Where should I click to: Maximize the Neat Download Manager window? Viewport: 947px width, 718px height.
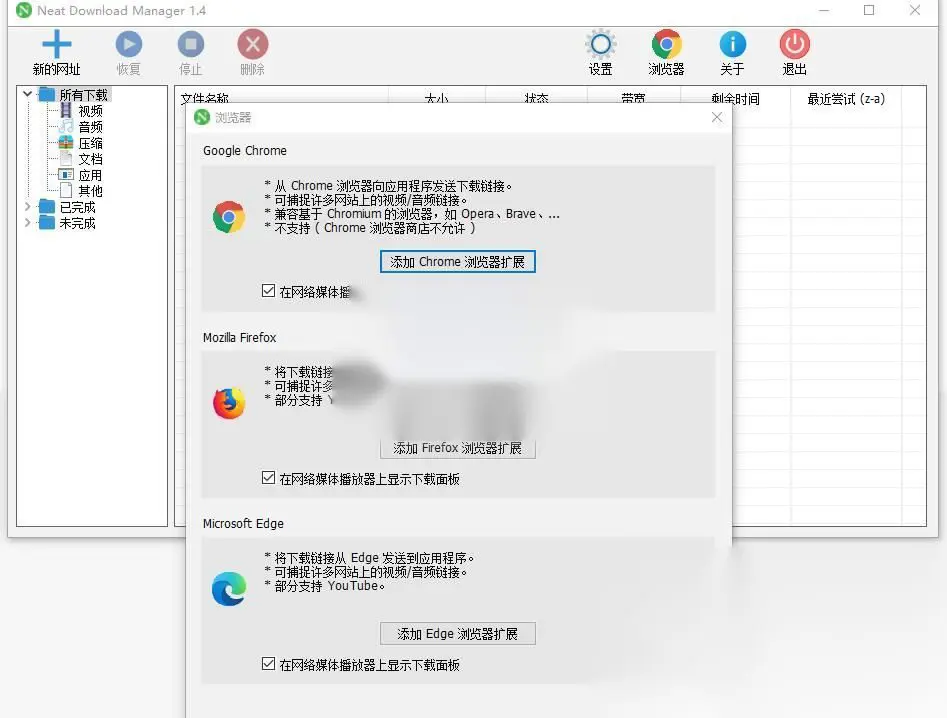[x=869, y=10]
